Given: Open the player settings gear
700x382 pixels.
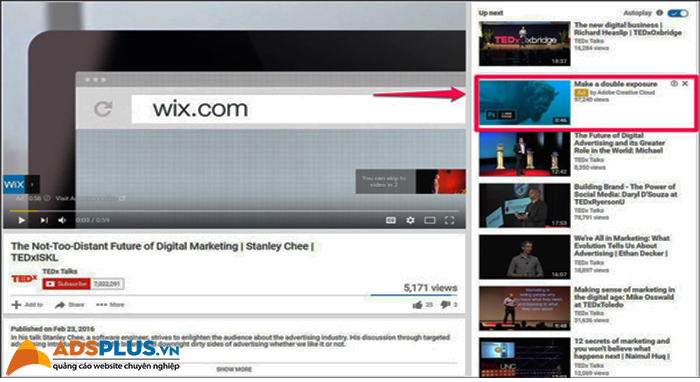Looking at the screenshot, I should click(x=410, y=220).
